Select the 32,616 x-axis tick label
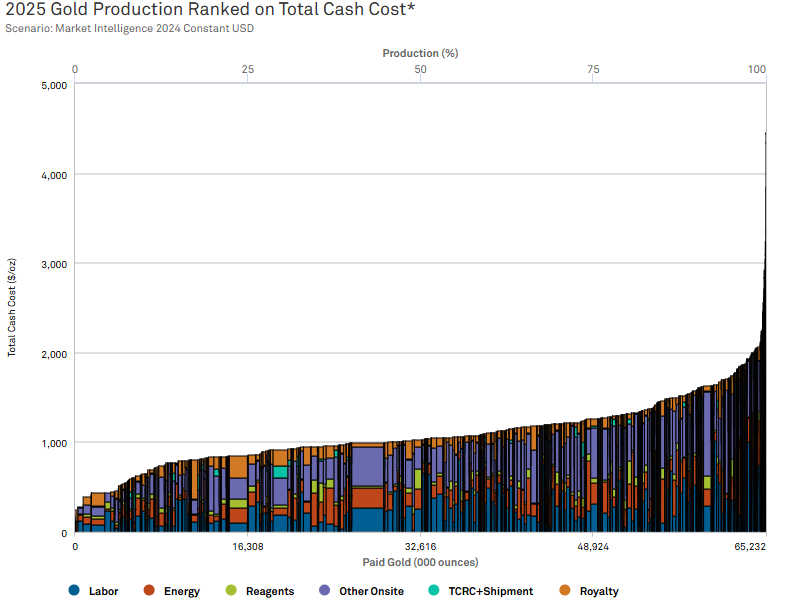The height and width of the screenshot is (610, 795). (x=420, y=547)
